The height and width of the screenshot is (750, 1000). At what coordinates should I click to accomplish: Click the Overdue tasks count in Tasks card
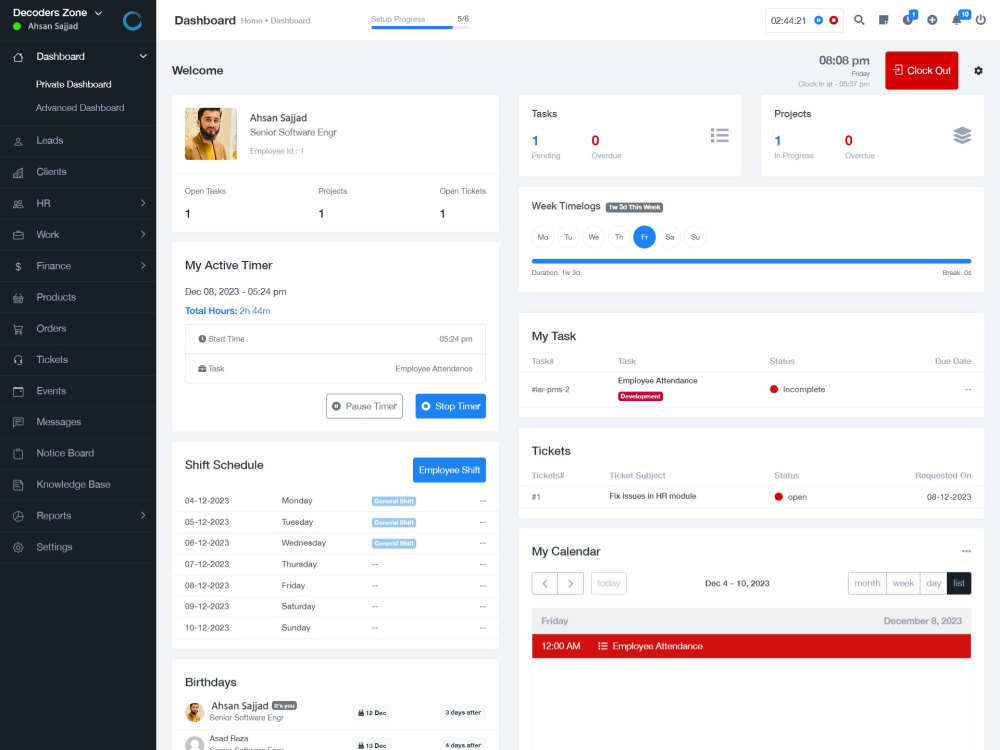pyautogui.click(x=595, y=141)
